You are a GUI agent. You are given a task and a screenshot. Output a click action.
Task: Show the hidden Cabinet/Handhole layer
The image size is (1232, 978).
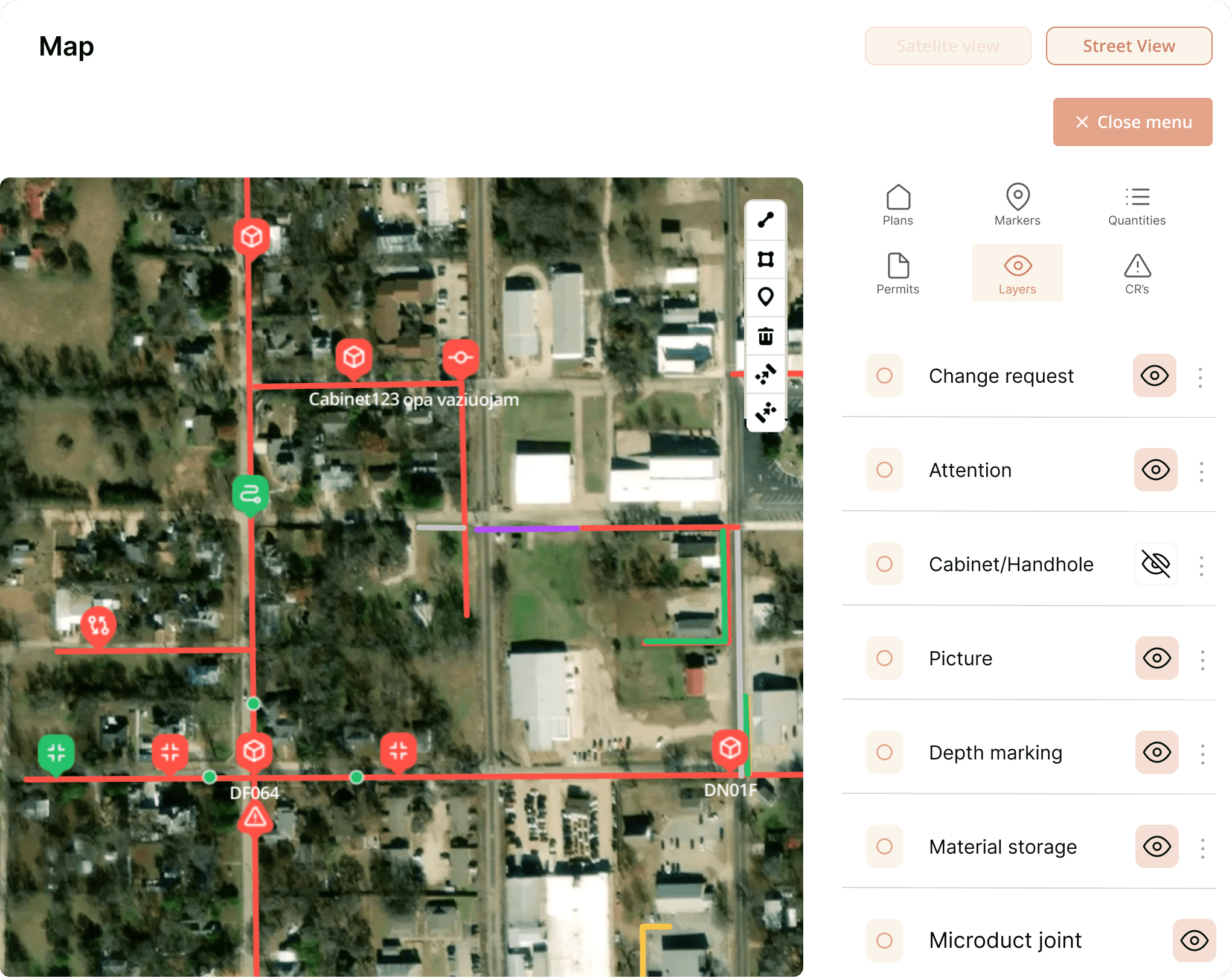[x=1155, y=564]
